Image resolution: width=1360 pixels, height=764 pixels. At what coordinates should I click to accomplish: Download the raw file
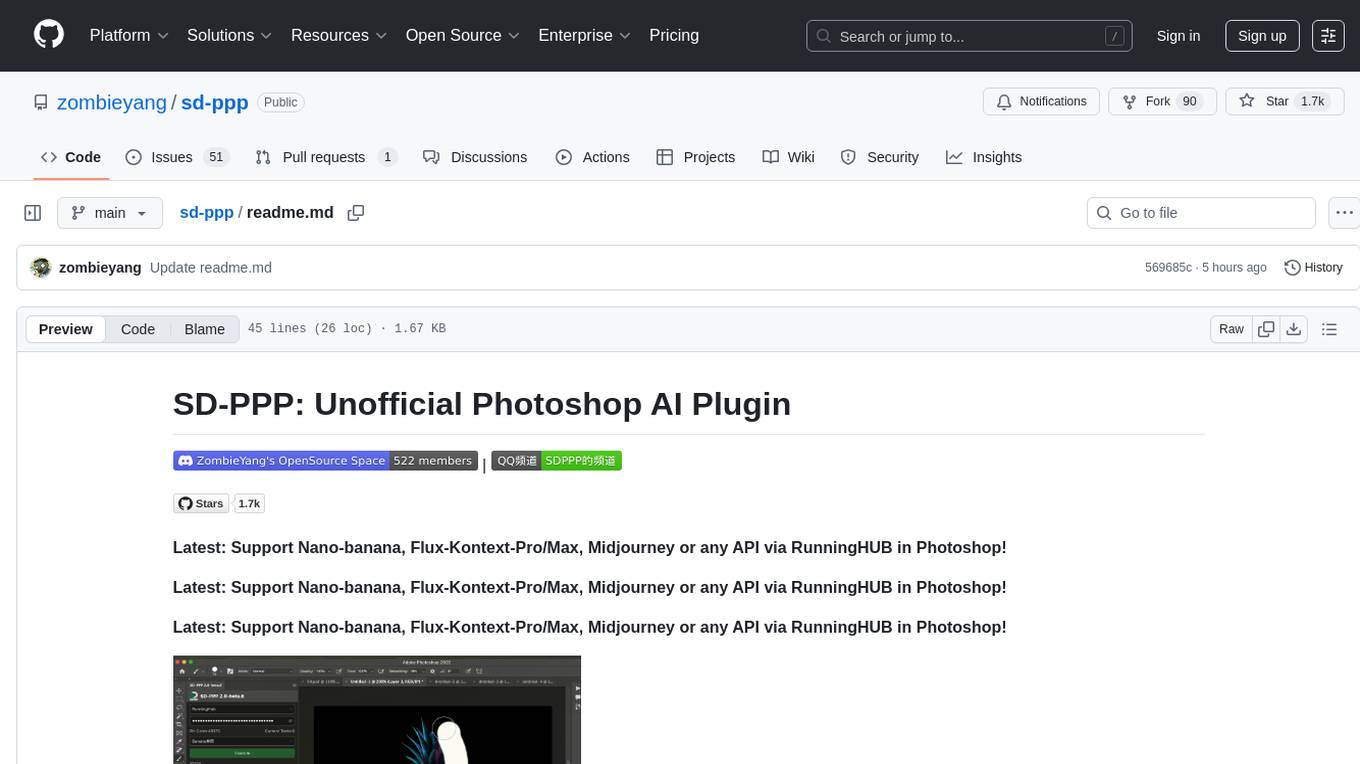[1294, 329]
